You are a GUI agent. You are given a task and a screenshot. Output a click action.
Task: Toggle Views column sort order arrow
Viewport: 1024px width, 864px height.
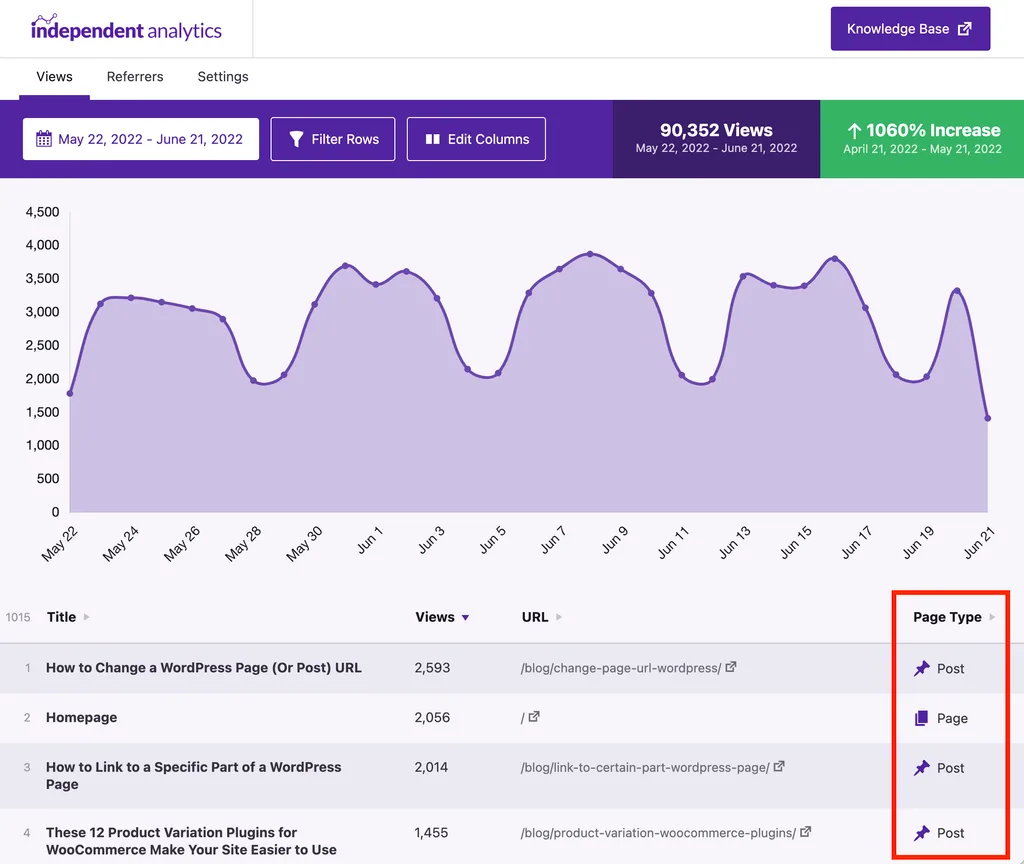pos(465,617)
